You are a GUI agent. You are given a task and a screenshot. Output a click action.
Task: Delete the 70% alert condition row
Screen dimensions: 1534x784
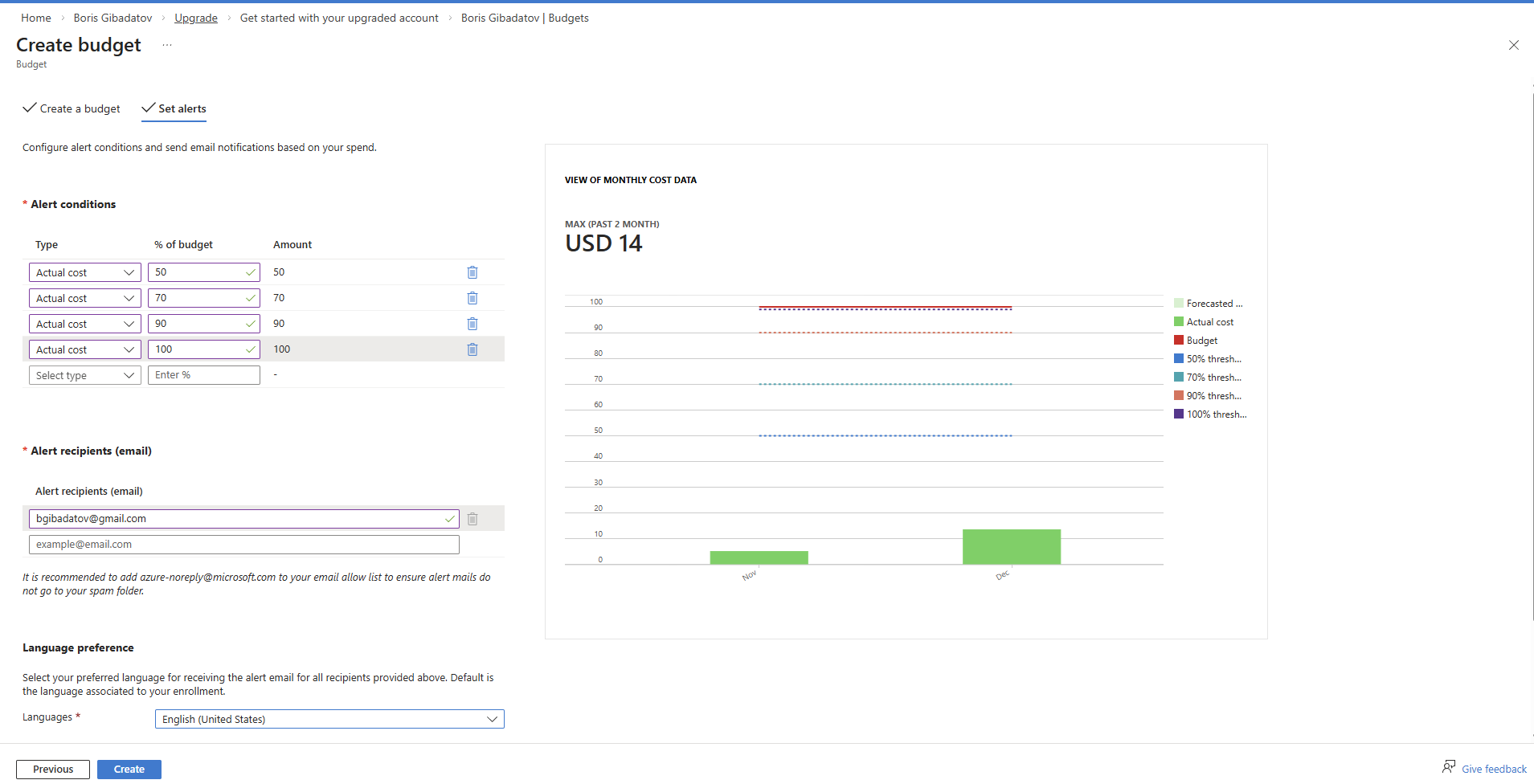tap(472, 298)
